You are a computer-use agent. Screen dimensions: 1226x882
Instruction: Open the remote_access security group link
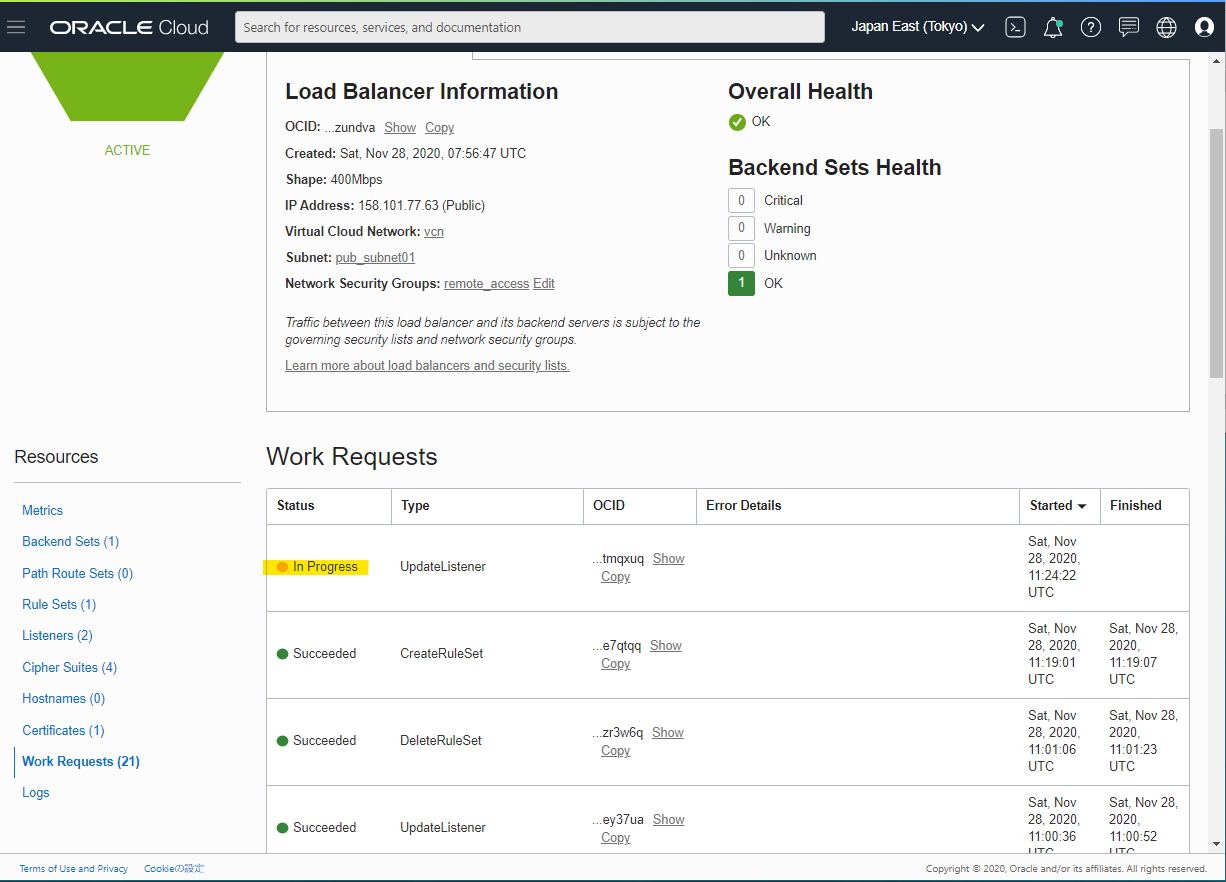[486, 283]
